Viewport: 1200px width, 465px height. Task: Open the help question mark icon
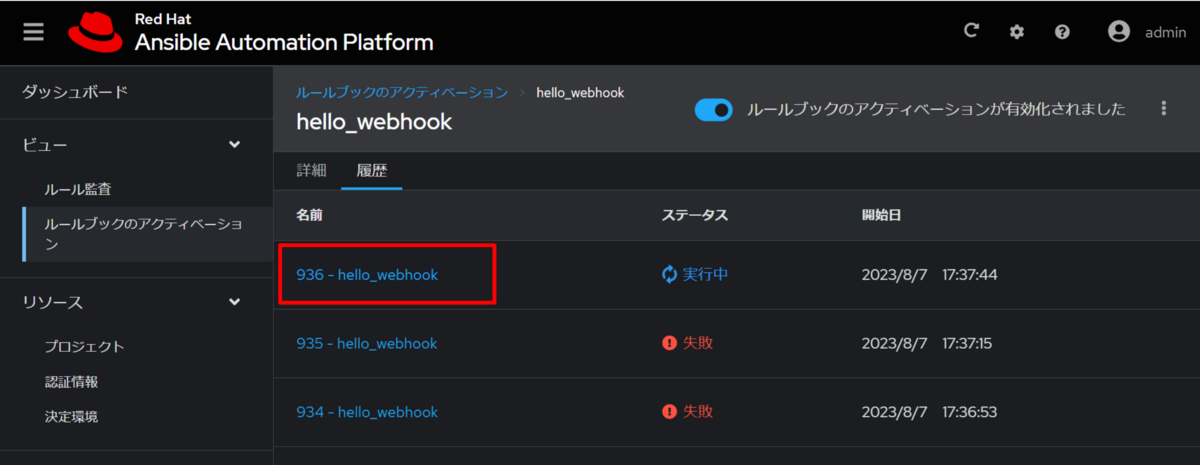(x=1062, y=32)
